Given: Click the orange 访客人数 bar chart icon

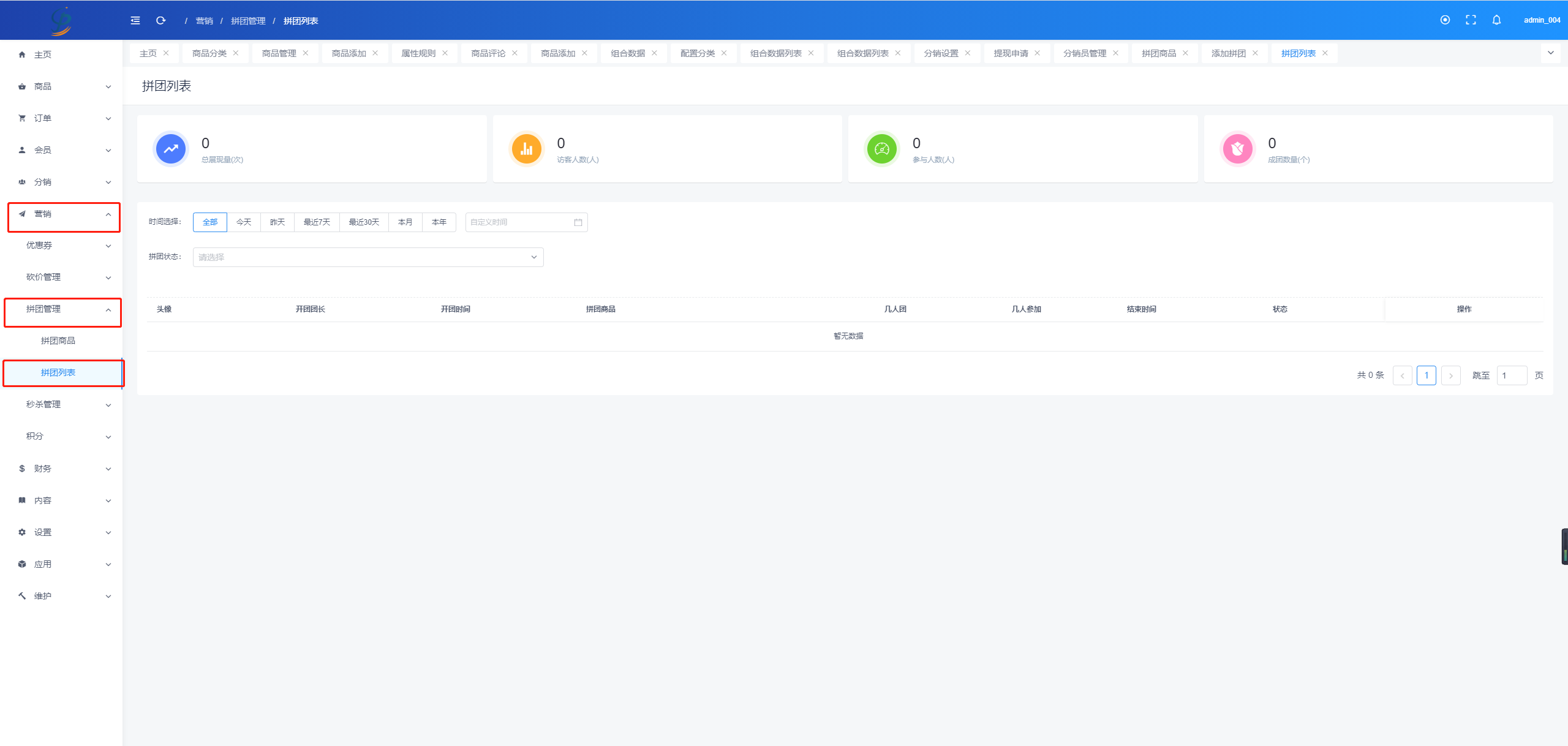Looking at the screenshot, I should coord(526,149).
